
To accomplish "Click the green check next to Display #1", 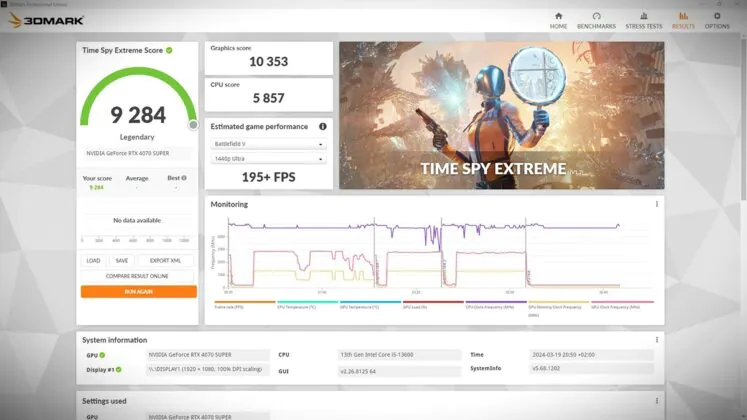I will pyautogui.click(x=119, y=369).
